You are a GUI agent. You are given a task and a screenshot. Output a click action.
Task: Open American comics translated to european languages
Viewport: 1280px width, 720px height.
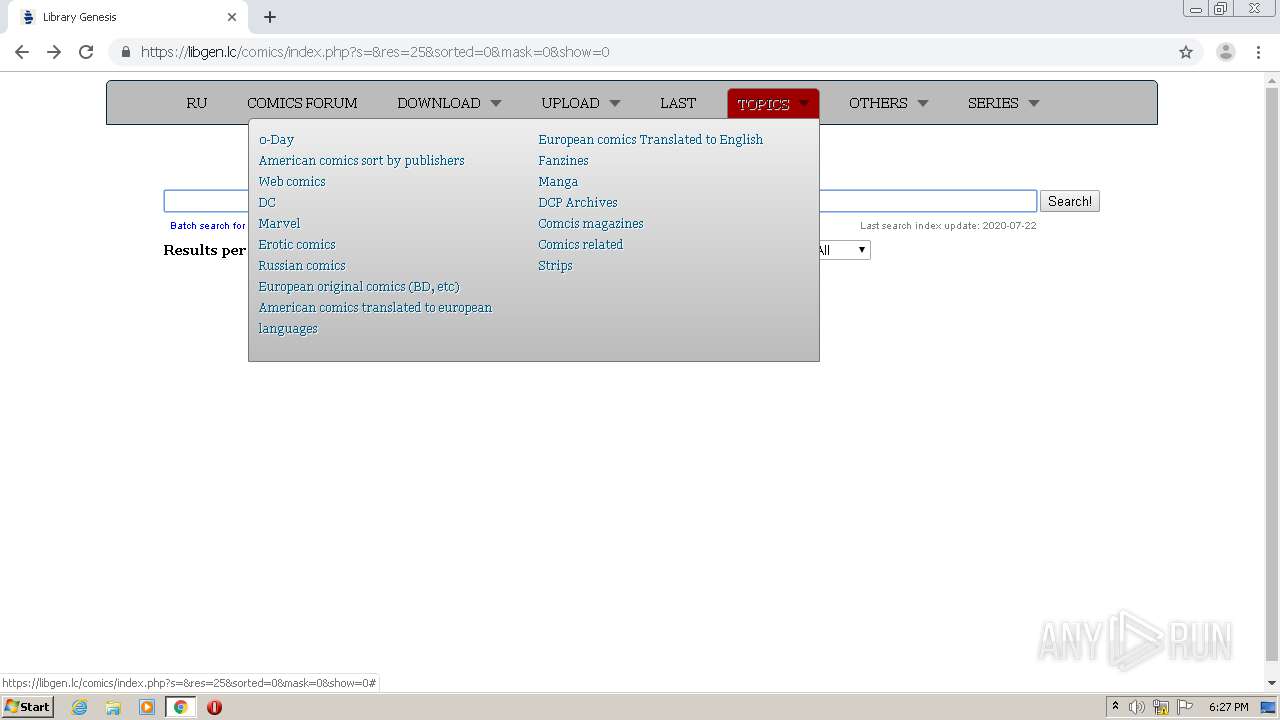[x=375, y=318]
